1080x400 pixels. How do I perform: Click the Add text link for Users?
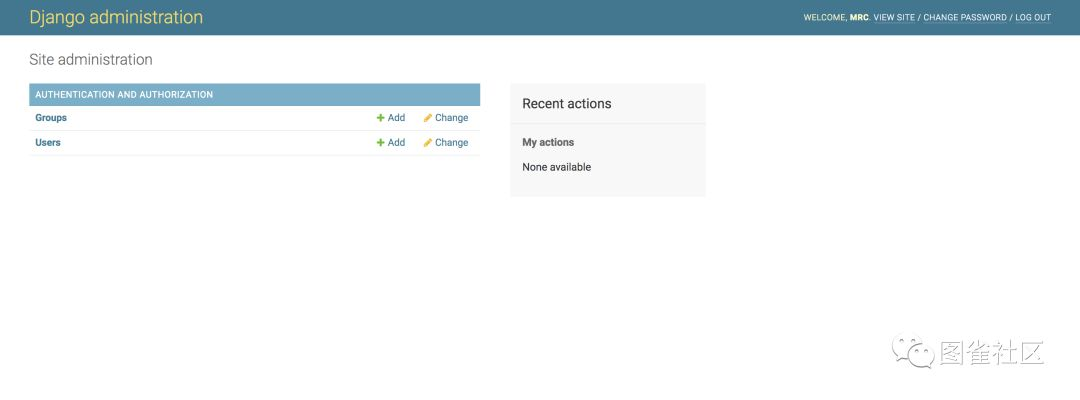[x=397, y=143]
